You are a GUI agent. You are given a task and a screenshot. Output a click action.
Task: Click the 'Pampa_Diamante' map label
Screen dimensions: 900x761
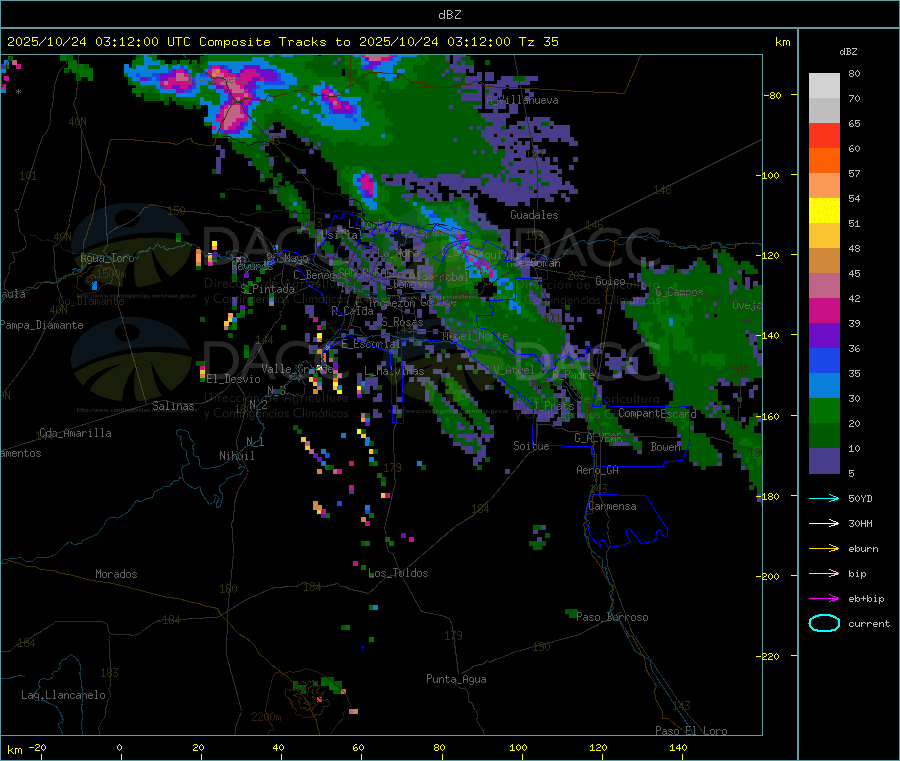pyautogui.click(x=42, y=325)
